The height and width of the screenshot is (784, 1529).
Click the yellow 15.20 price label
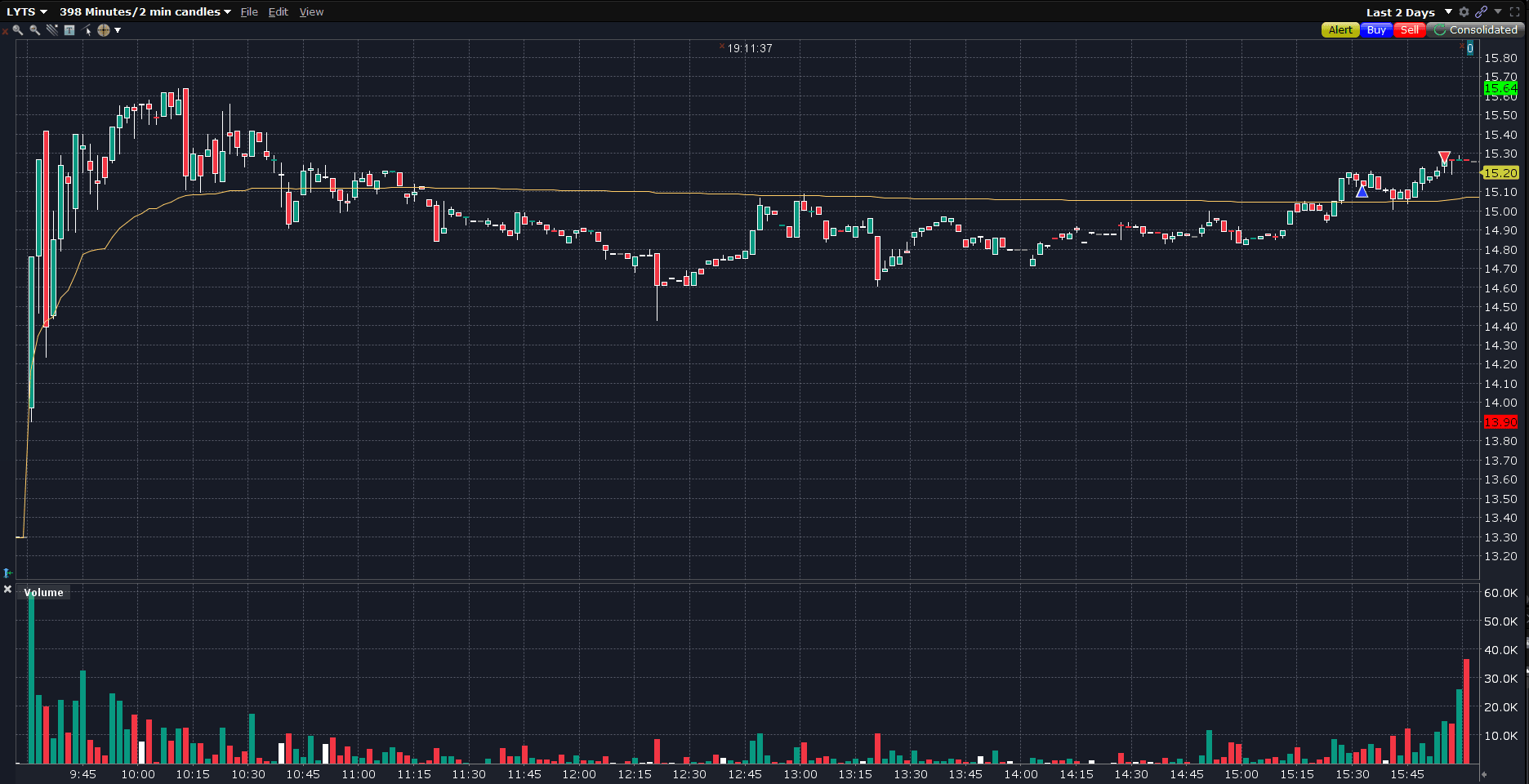[x=1500, y=173]
